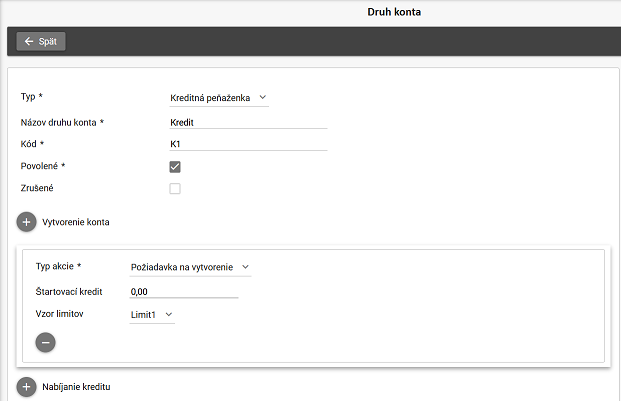The width and height of the screenshot is (621, 401).
Task: Click the Vytvorenie konta section label
Action: click(x=76, y=222)
